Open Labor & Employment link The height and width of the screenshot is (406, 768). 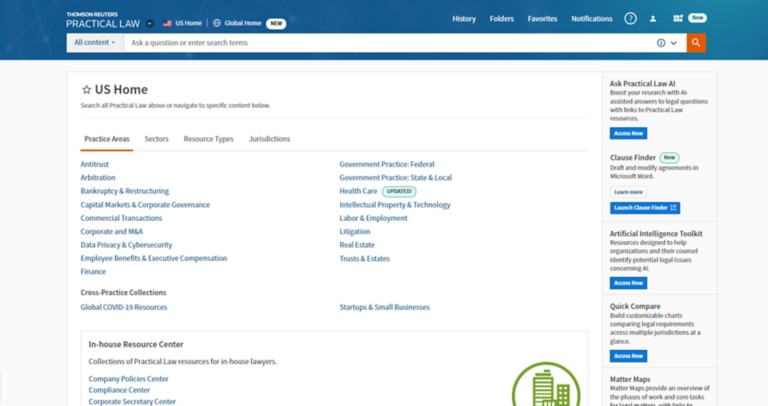[373, 218]
